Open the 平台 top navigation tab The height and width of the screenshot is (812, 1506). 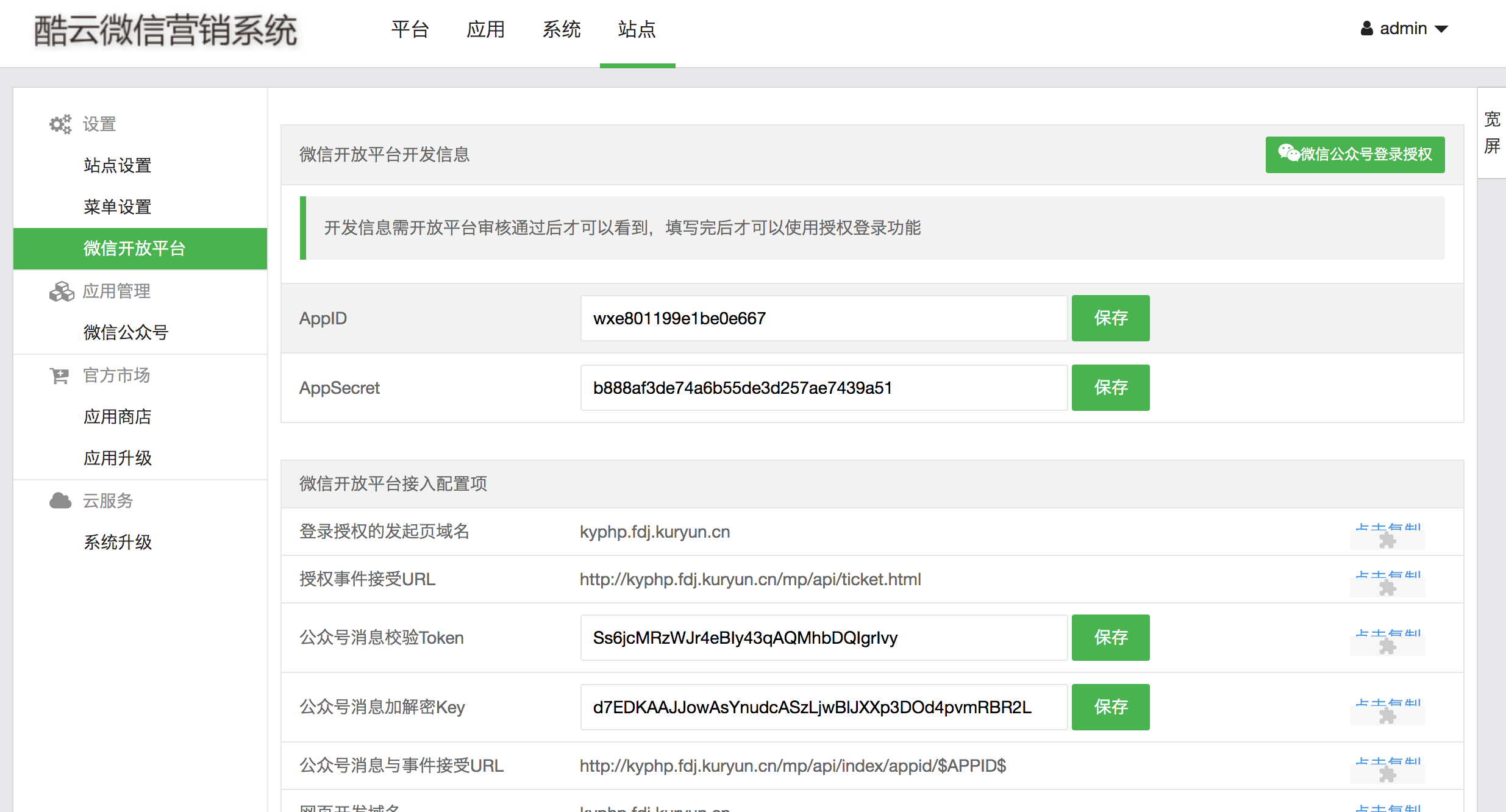point(410,29)
